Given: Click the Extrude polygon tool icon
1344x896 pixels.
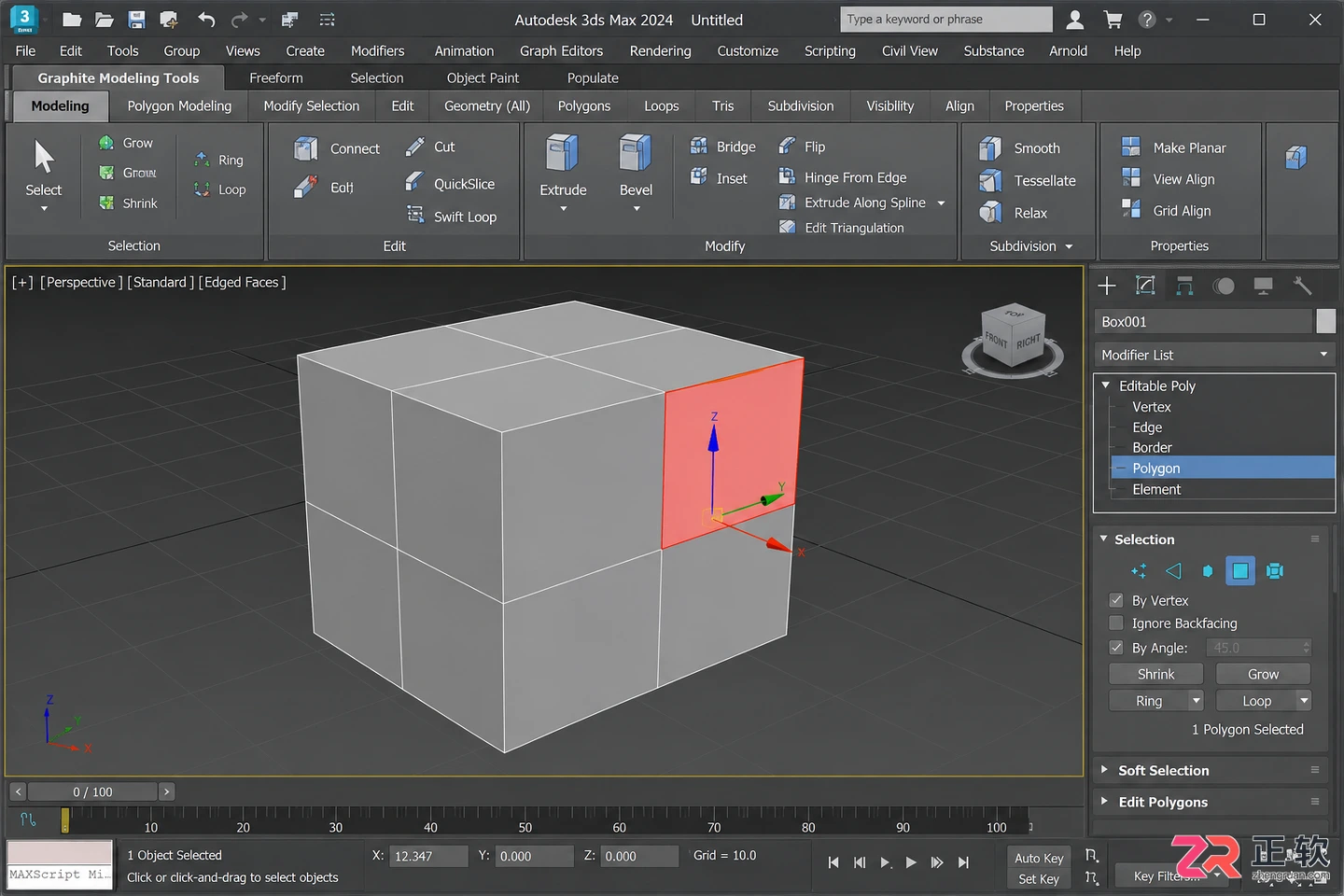Looking at the screenshot, I should tap(563, 153).
